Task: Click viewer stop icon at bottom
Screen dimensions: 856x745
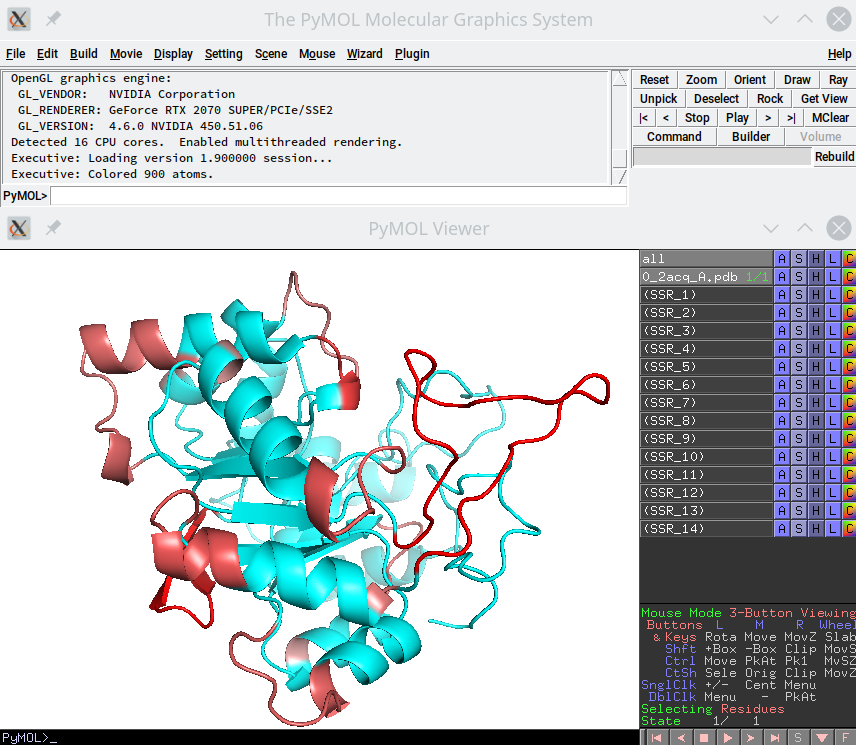Action: click(x=704, y=738)
